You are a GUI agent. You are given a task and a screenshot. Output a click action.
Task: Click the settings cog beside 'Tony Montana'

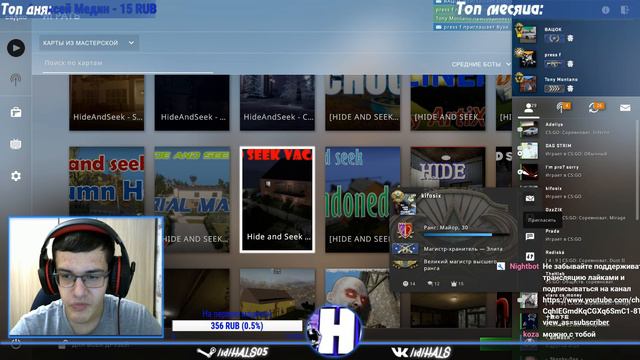[570, 89]
